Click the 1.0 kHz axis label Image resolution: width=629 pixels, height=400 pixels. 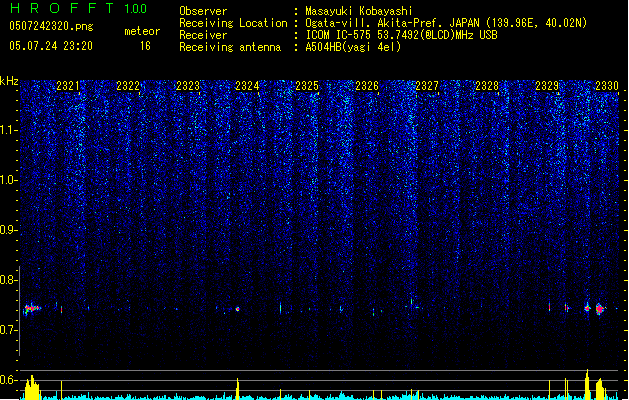[x=8, y=180]
